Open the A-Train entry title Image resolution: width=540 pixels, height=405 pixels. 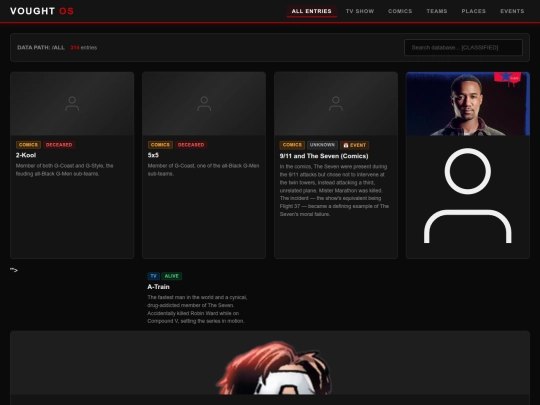pos(158,287)
